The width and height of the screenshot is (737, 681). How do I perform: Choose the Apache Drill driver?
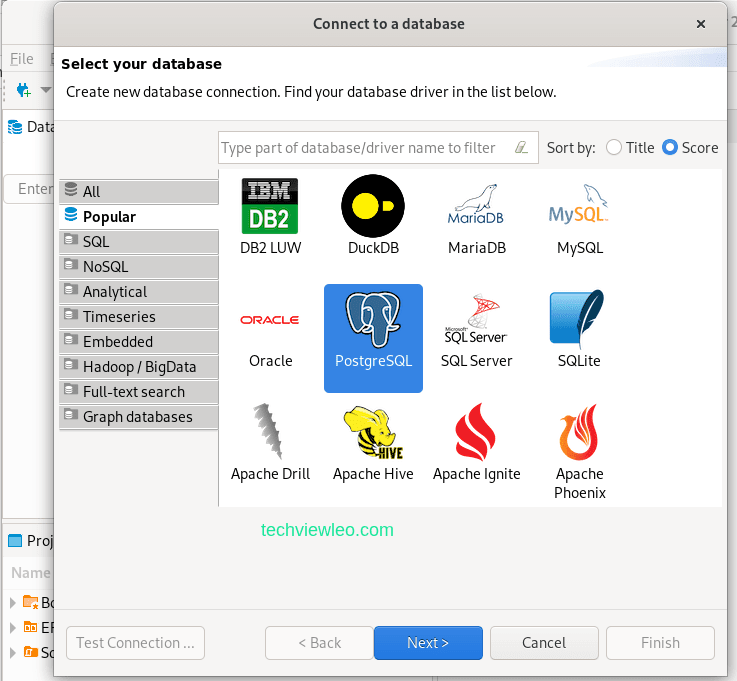tap(270, 444)
